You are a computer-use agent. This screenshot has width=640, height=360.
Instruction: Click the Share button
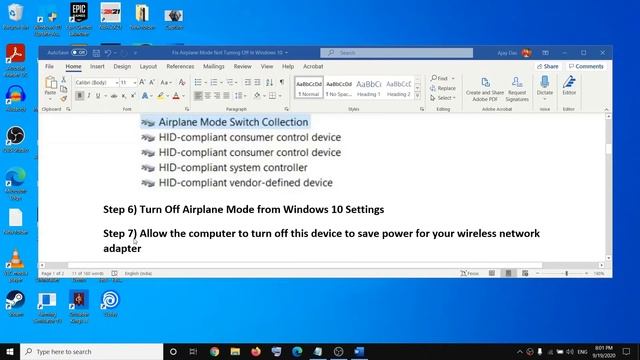click(x=547, y=66)
